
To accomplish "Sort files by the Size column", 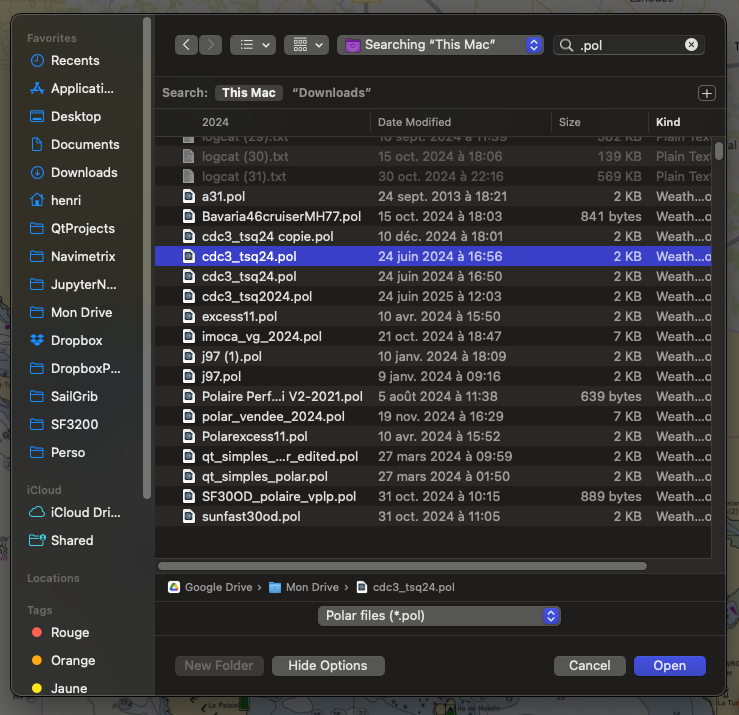I will click(570, 122).
